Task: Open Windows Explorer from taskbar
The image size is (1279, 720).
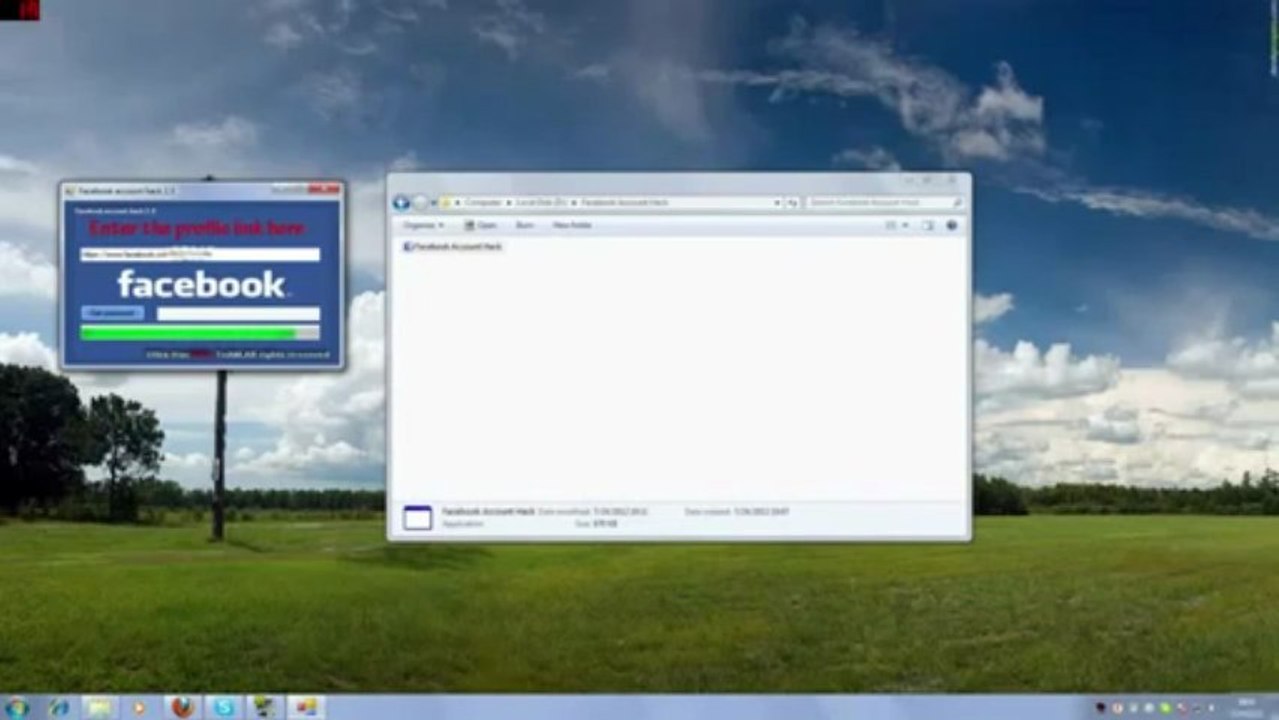Action: 99,708
